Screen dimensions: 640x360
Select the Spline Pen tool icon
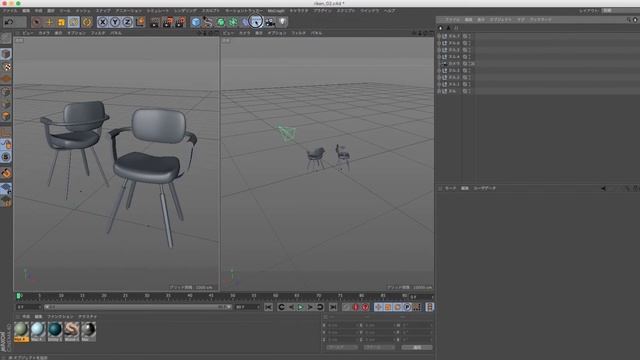(x=208, y=22)
